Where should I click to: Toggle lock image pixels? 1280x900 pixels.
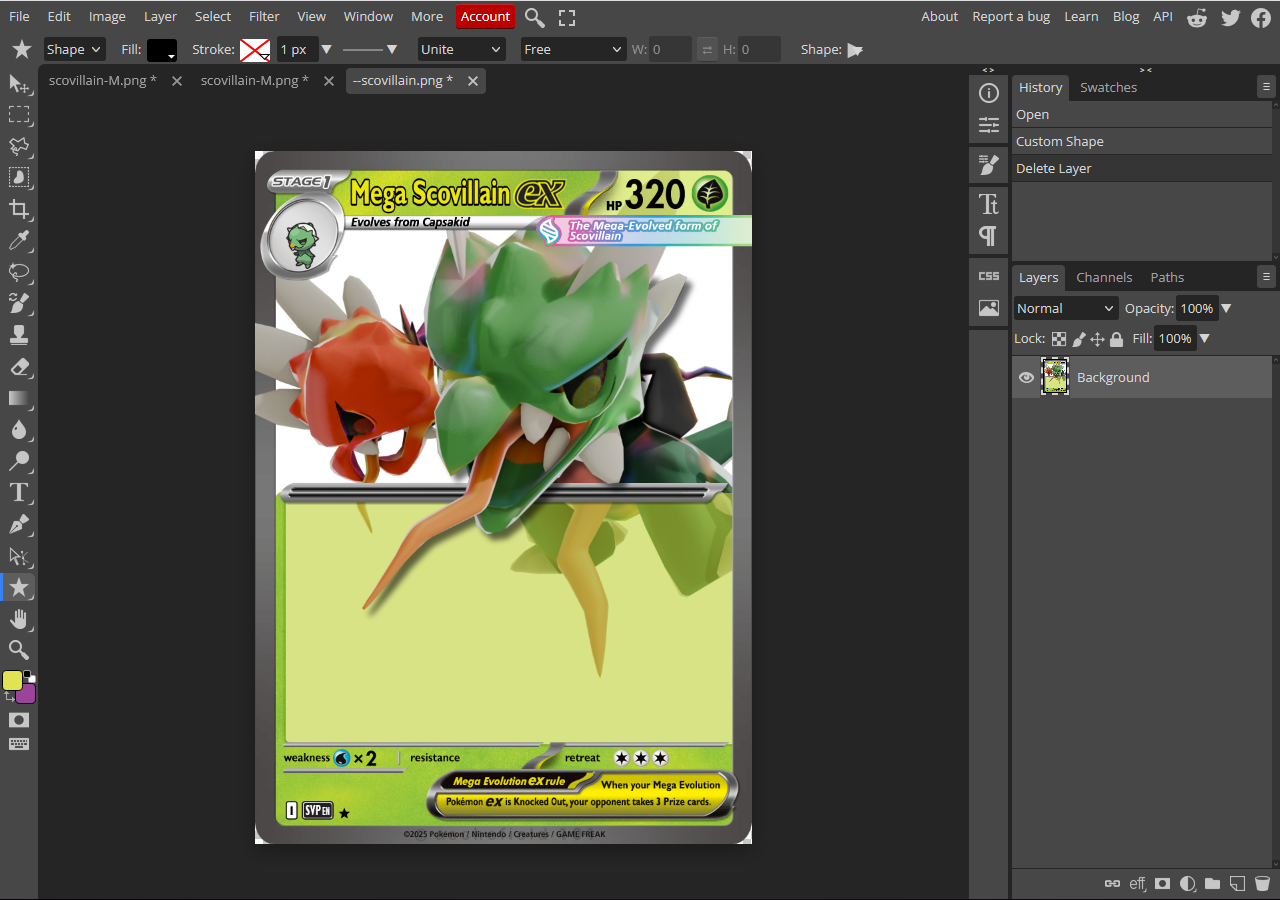tap(1079, 339)
